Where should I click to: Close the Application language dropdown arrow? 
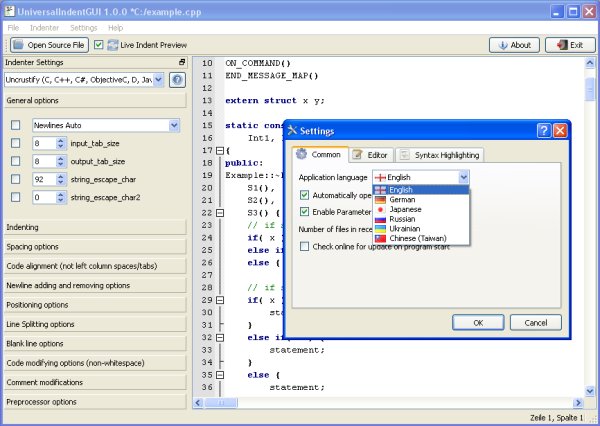[463, 177]
